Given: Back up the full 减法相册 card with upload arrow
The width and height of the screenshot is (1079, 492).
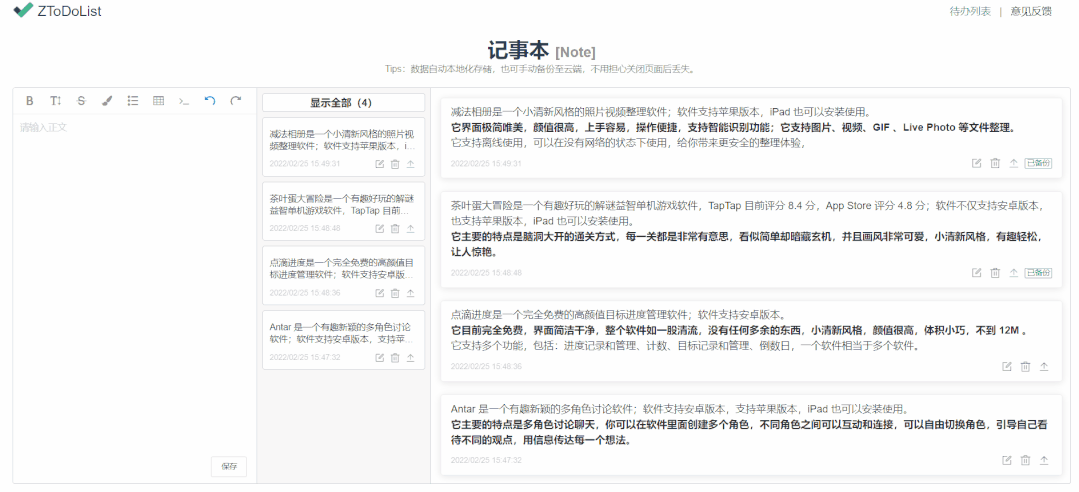Looking at the screenshot, I should pyautogui.click(x=1014, y=163).
